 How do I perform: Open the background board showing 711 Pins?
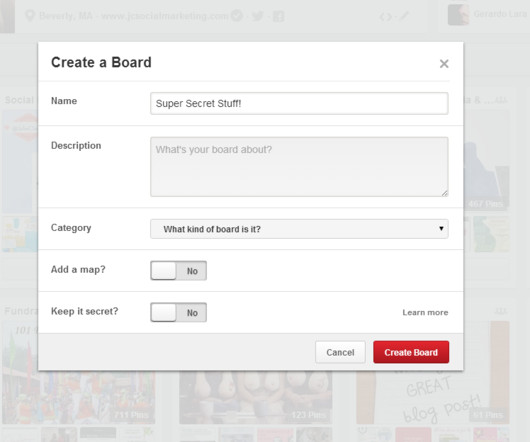click(78, 397)
